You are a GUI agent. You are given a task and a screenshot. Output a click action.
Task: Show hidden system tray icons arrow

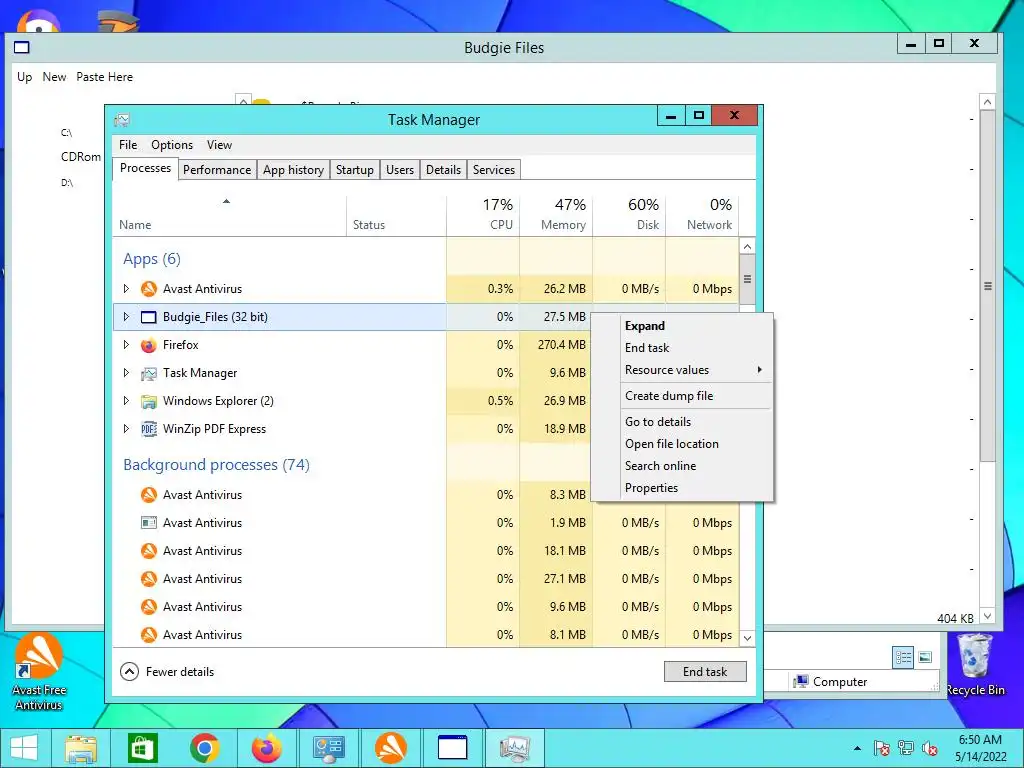click(x=857, y=748)
